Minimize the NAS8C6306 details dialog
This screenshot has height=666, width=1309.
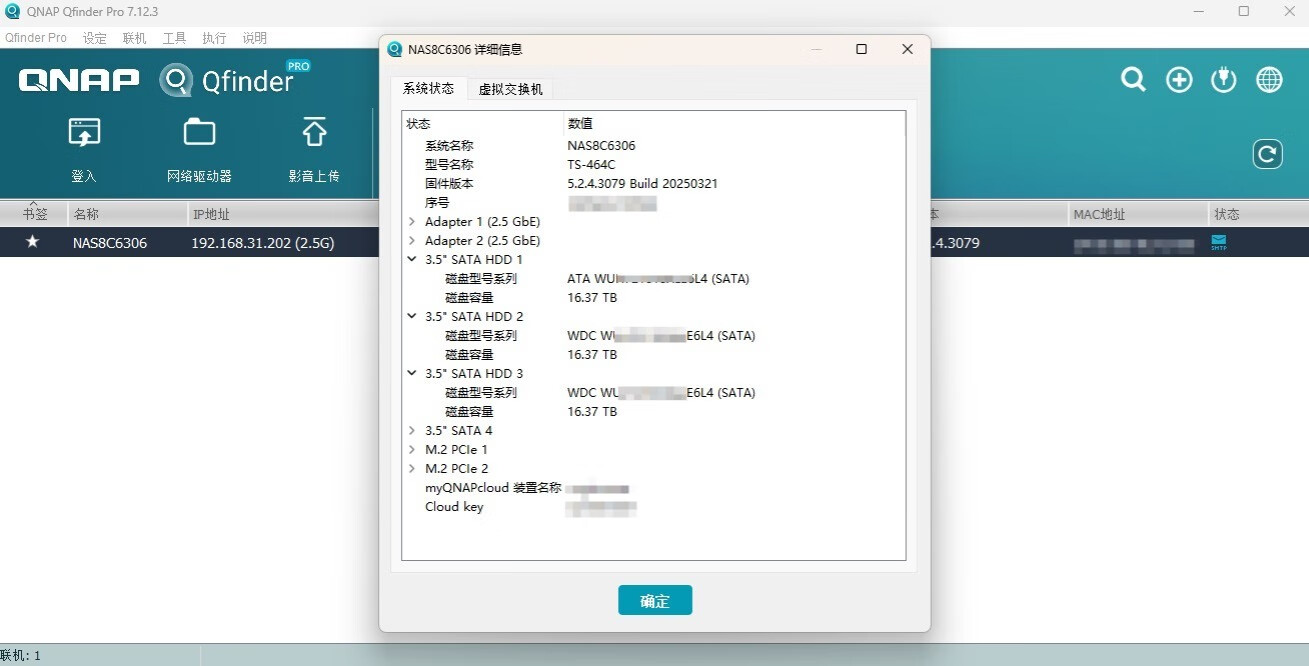coord(817,49)
